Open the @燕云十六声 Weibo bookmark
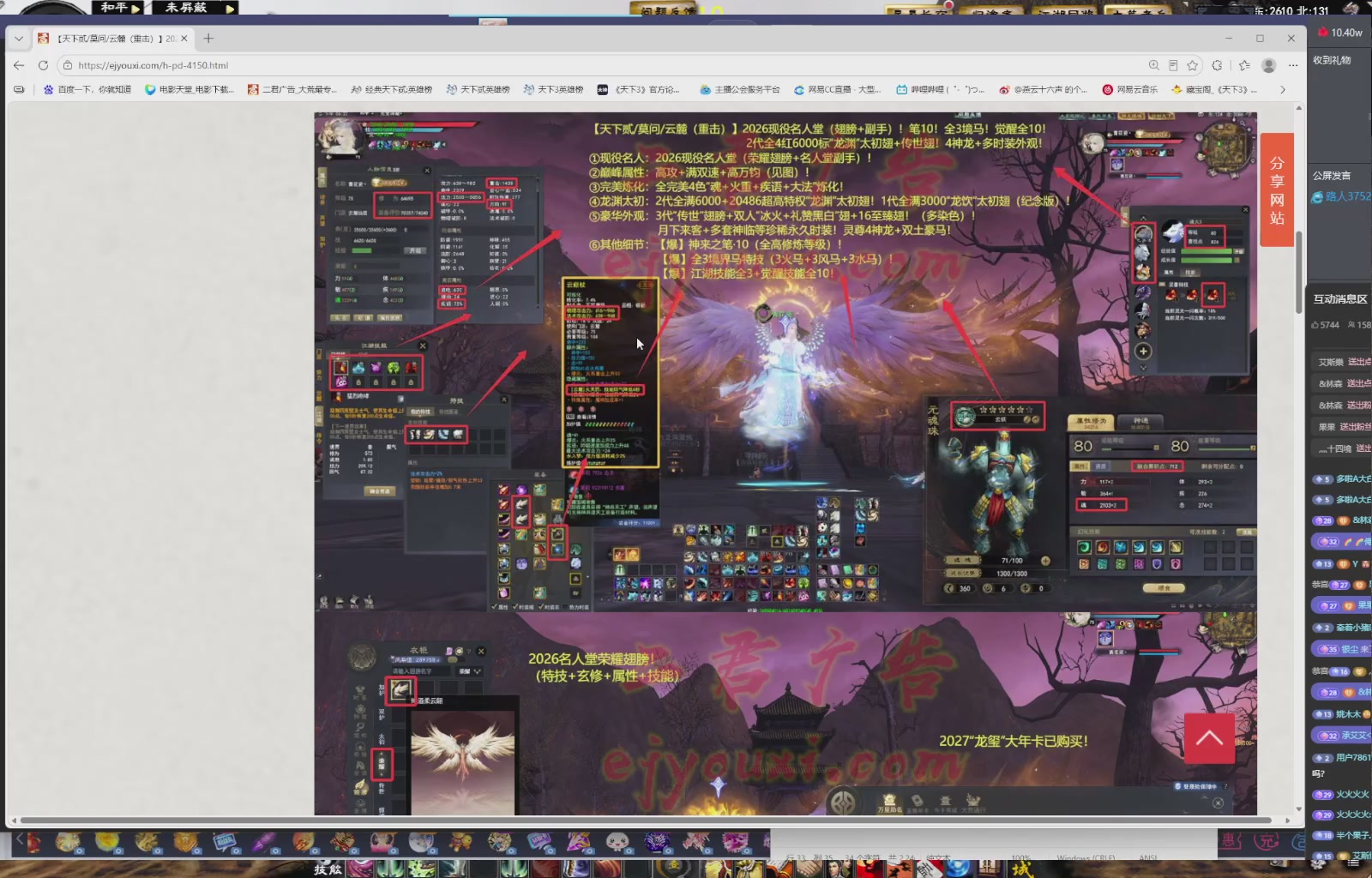This screenshot has height=878, width=1372. 1044,89
